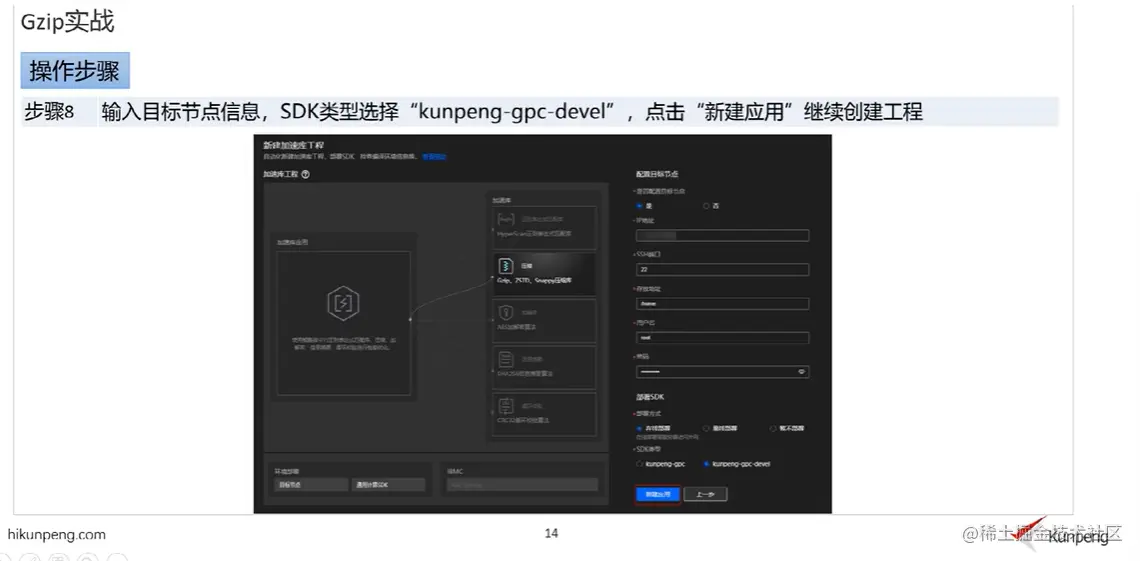
Task: Click the 配置目标节点 section heading
Action: [657, 174]
